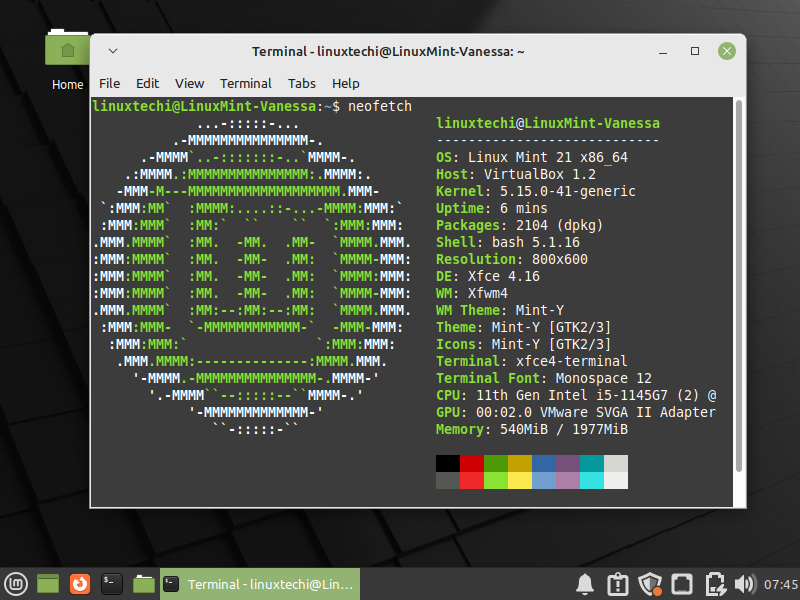The height and width of the screenshot is (600, 800).
Task: Open the Edit menu
Action: point(147,83)
